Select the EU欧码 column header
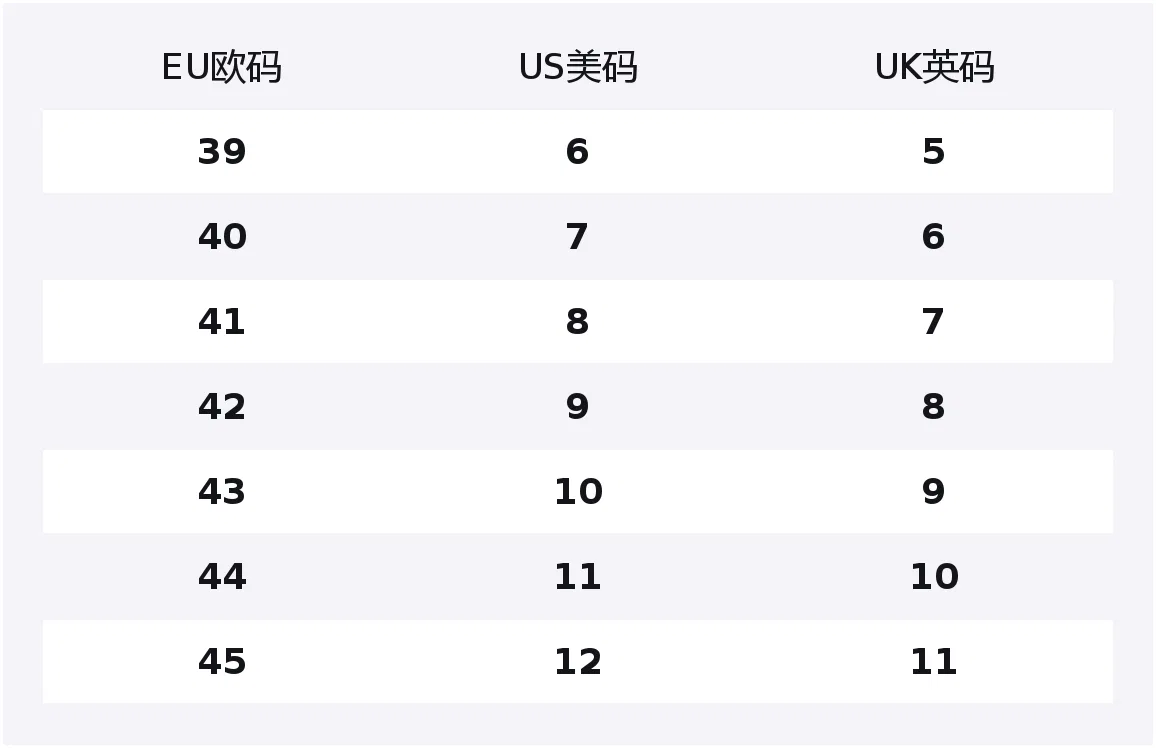Image resolution: width=1156 pixels, height=748 pixels. point(221,67)
